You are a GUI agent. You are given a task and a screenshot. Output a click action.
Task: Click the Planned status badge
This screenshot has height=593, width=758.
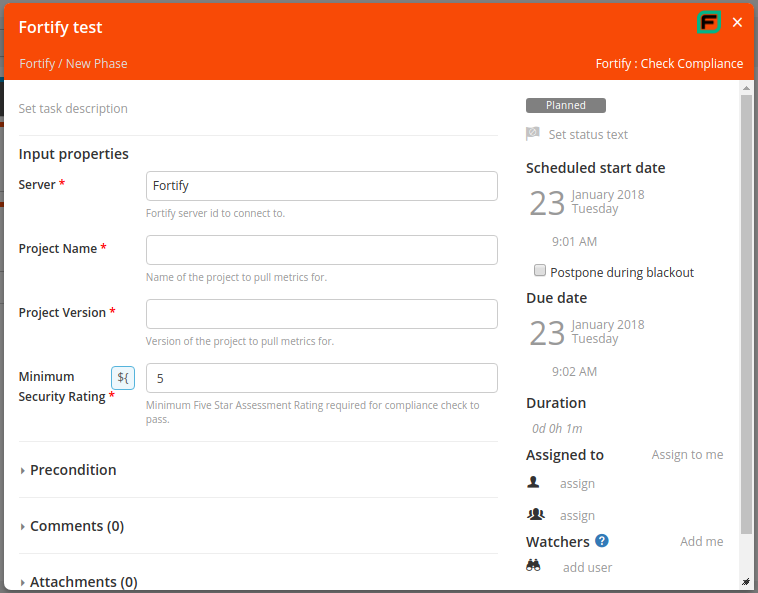(566, 105)
